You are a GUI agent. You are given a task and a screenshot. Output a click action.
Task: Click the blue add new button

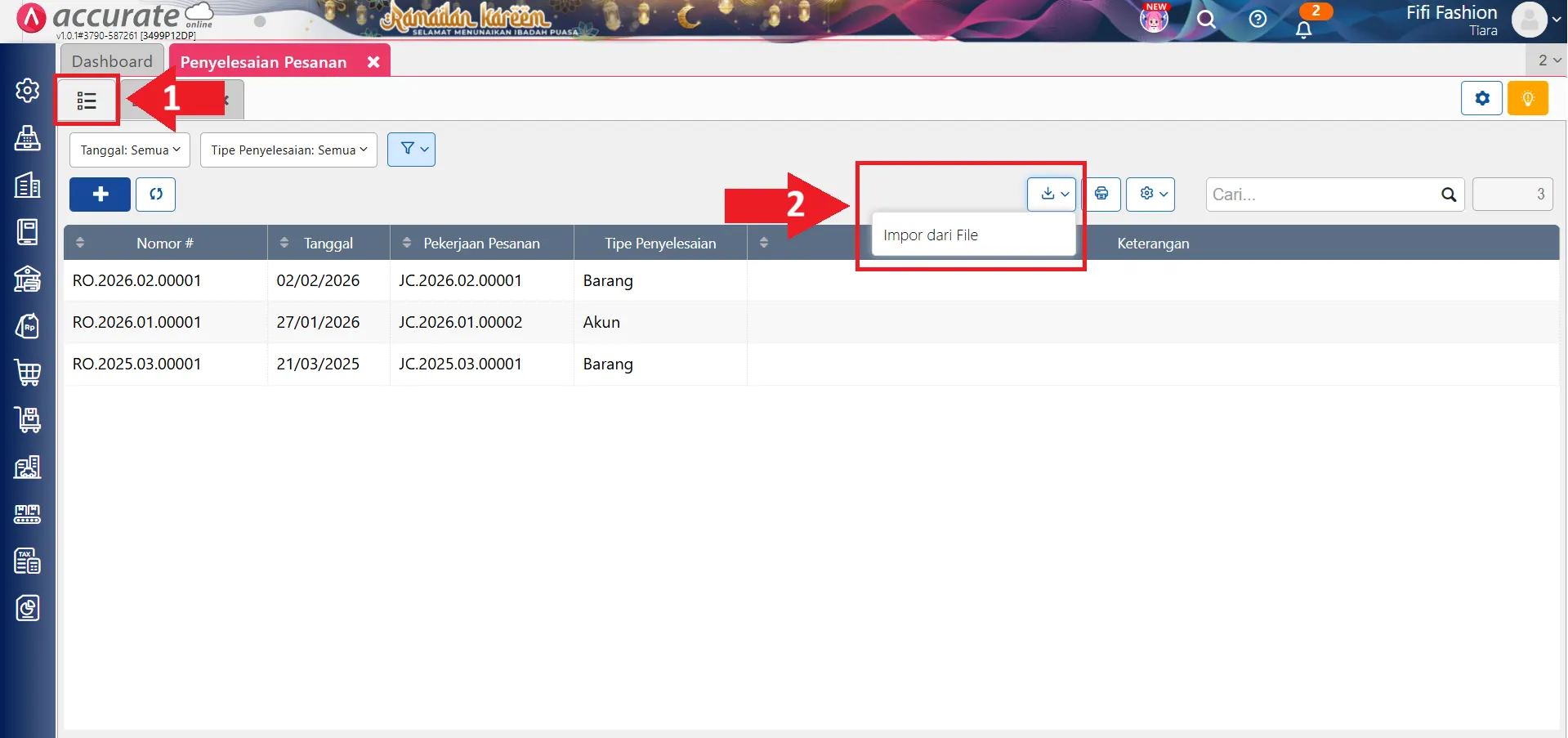click(x=100, y=195)
